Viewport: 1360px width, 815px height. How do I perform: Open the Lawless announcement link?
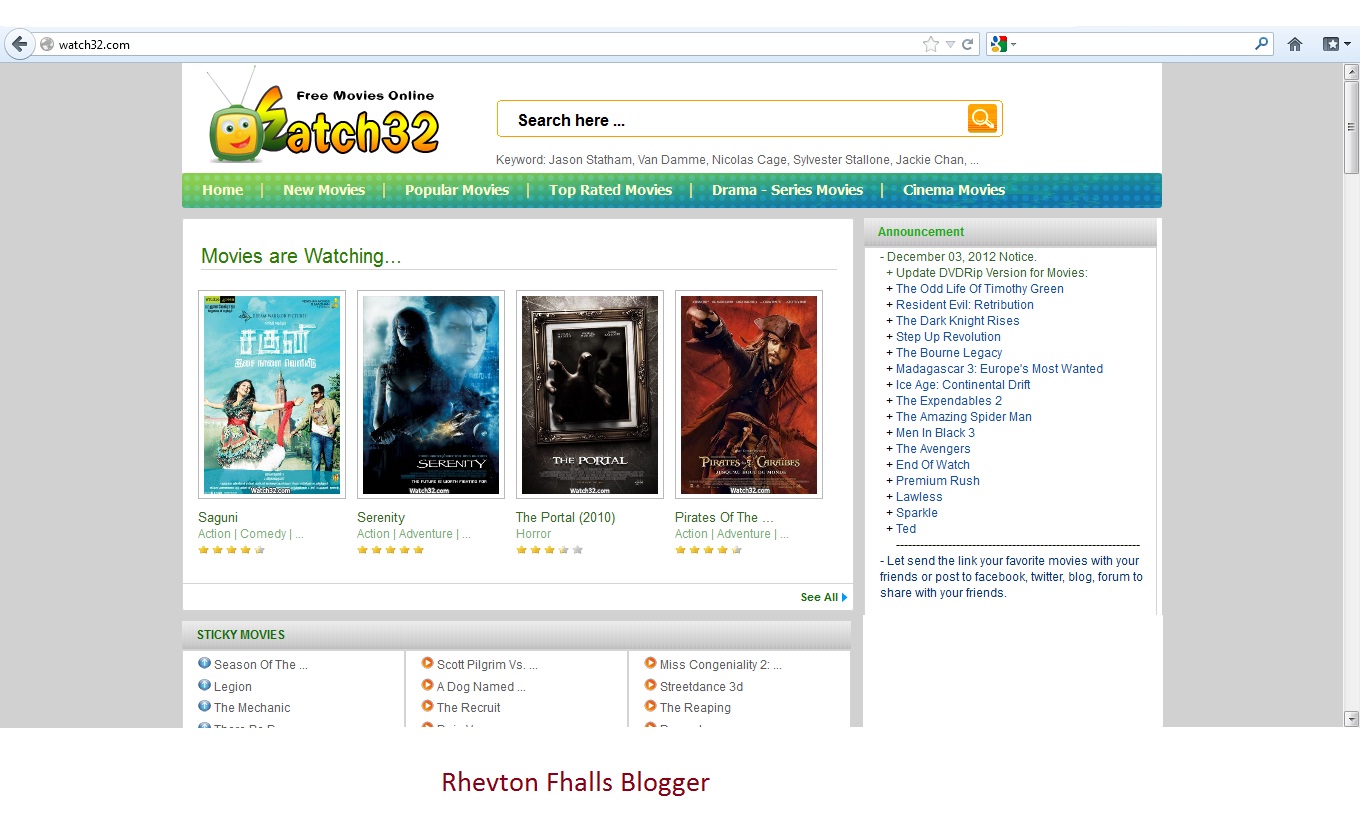click(919, 497)
